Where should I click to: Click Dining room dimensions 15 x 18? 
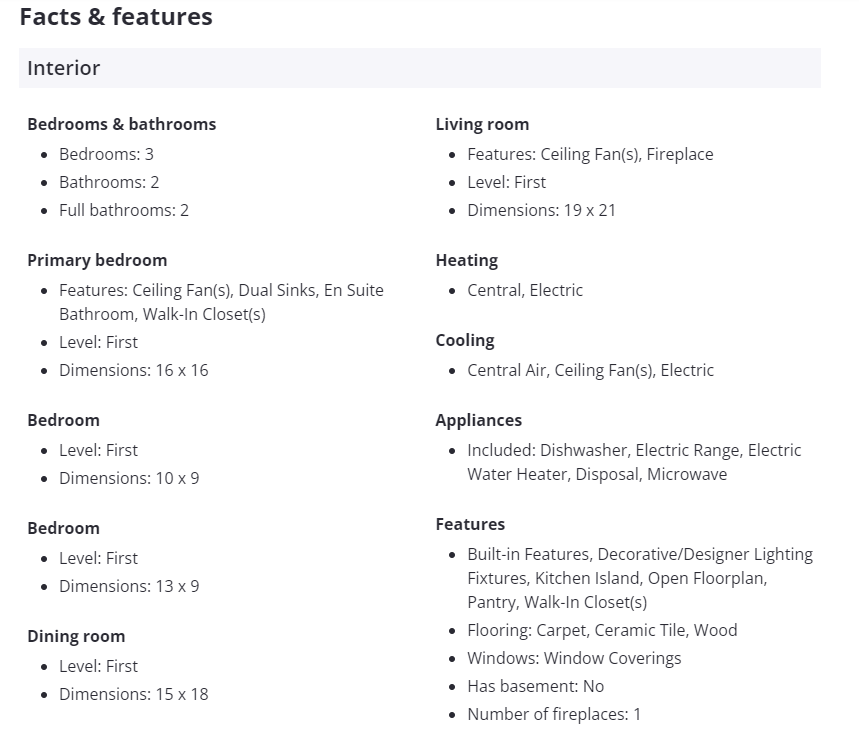click(x=133, y=694)
